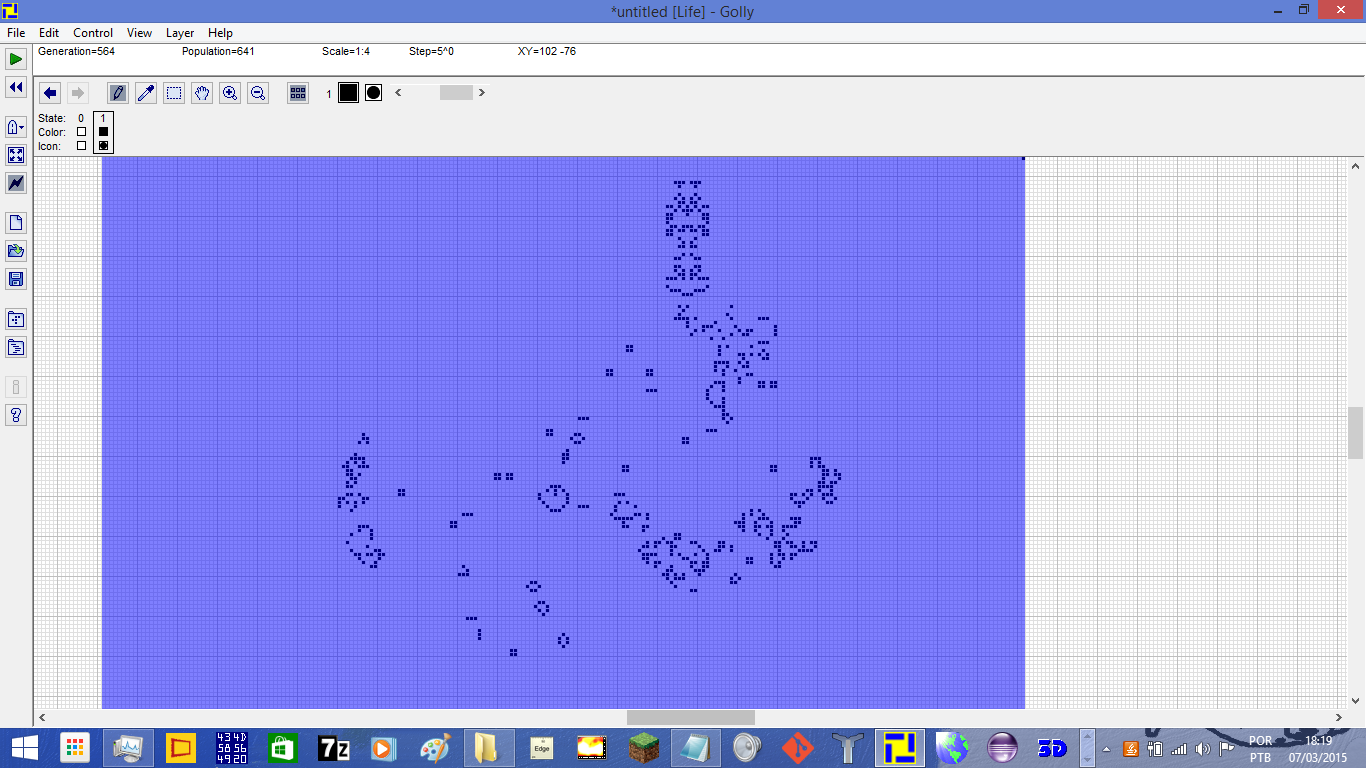Click the black square color swatch in the edit bar
This screenshot has width=1366, height=768.
(x=348, y=93)
